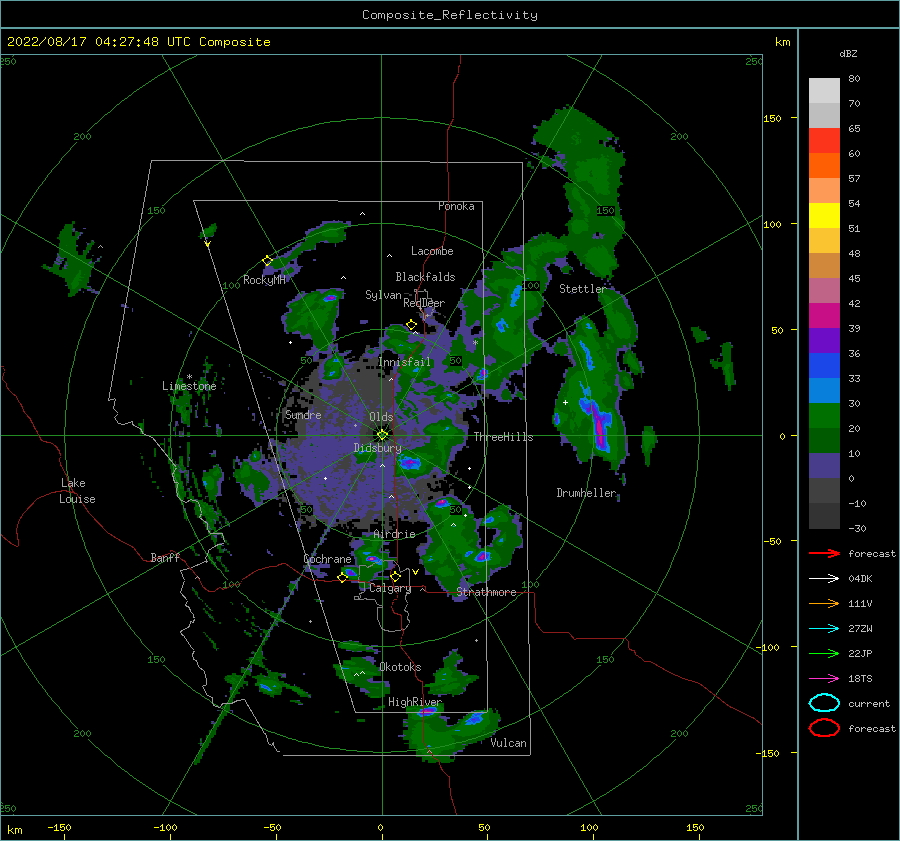Click the Airdrie label
The image size is (900, 841).
(394, 534)
